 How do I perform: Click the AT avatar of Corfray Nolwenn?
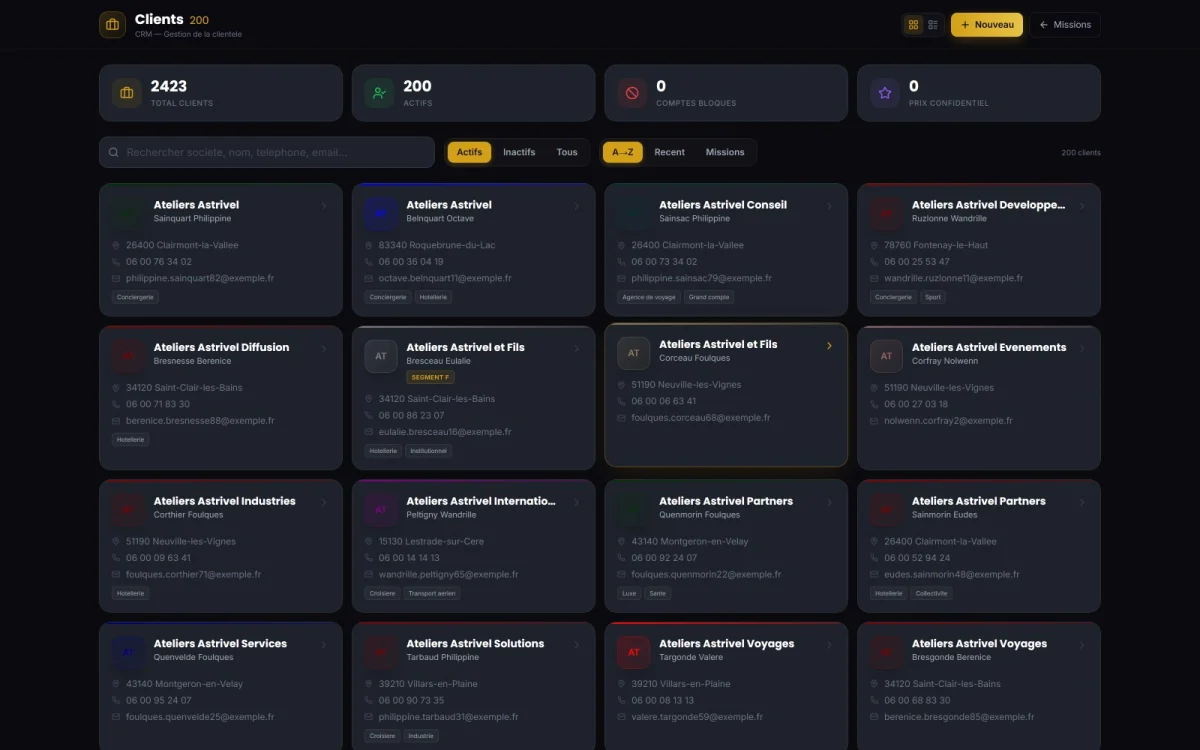[x=886, y=356]
